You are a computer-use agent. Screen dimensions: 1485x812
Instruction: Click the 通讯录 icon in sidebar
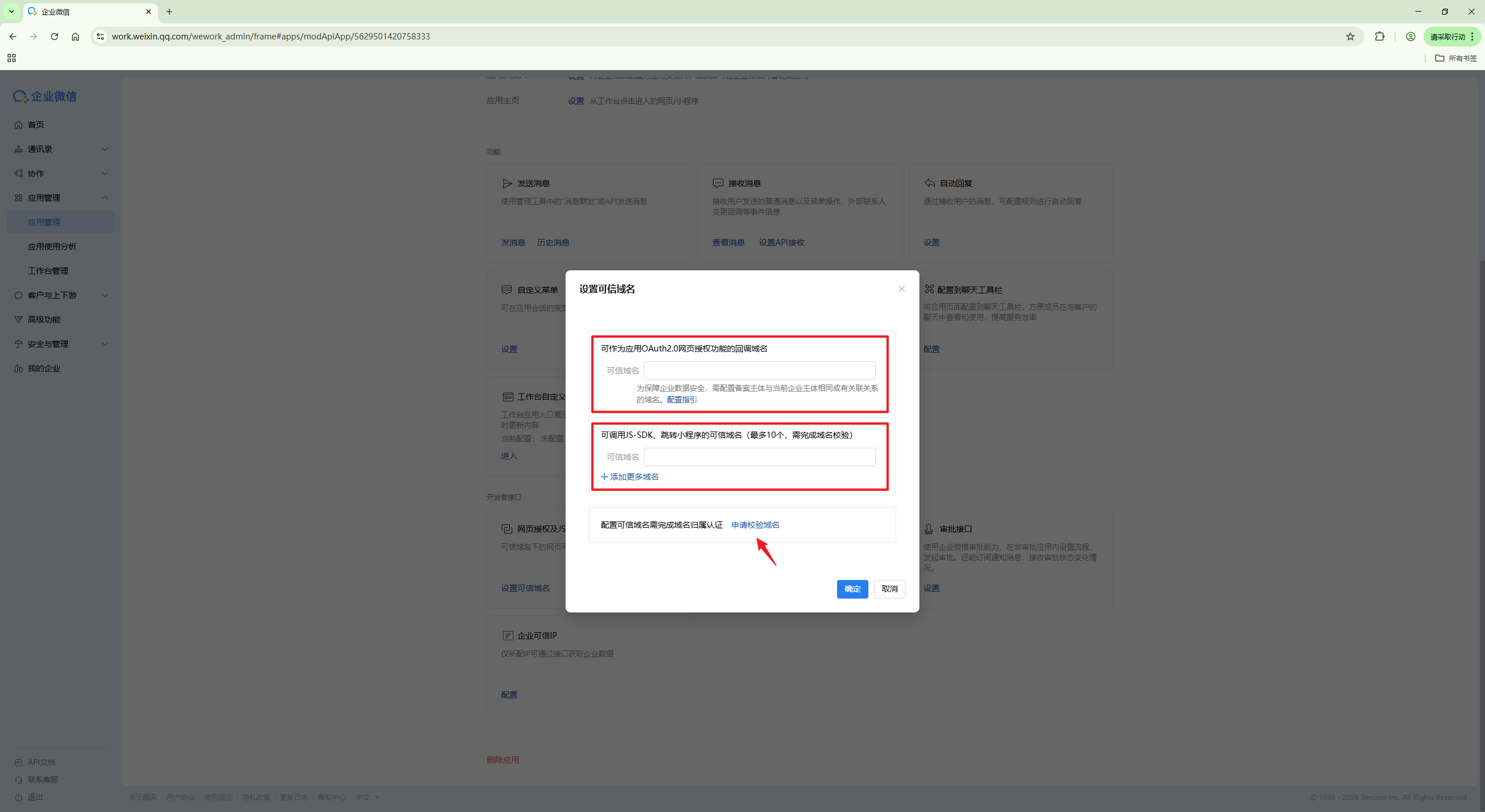point(19,149)
